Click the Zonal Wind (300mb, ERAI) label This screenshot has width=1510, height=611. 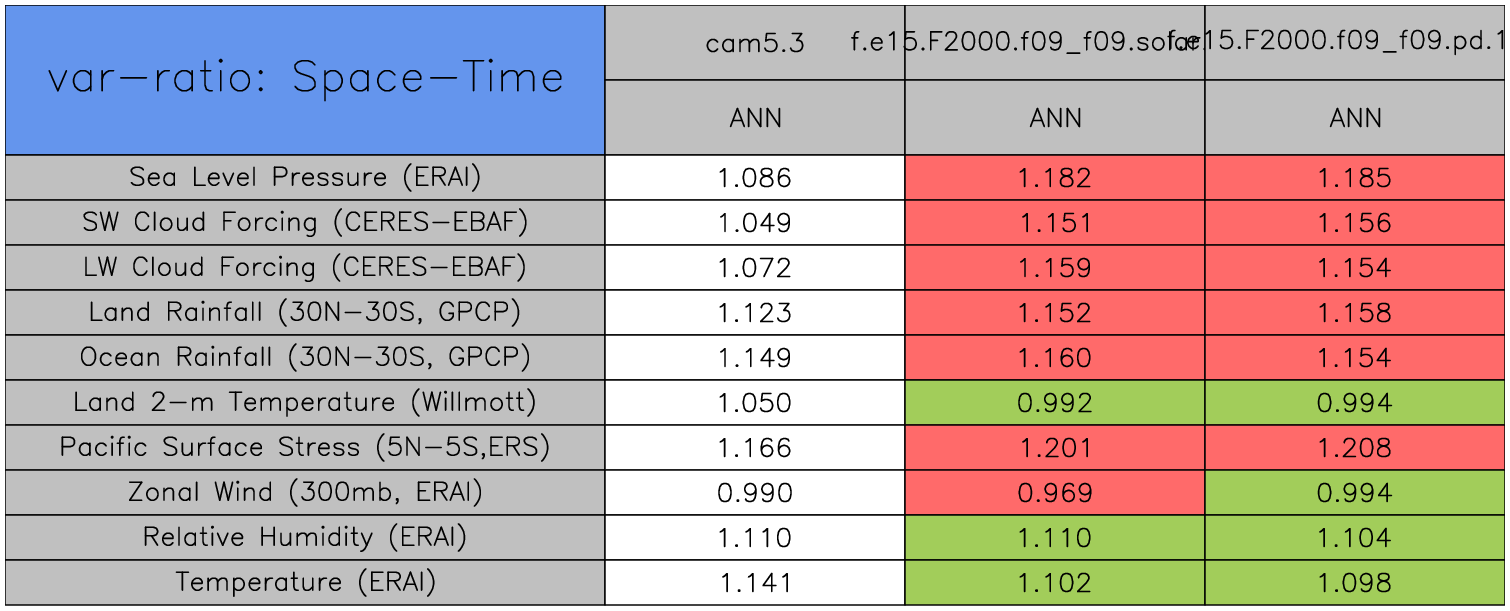(305, 493)
